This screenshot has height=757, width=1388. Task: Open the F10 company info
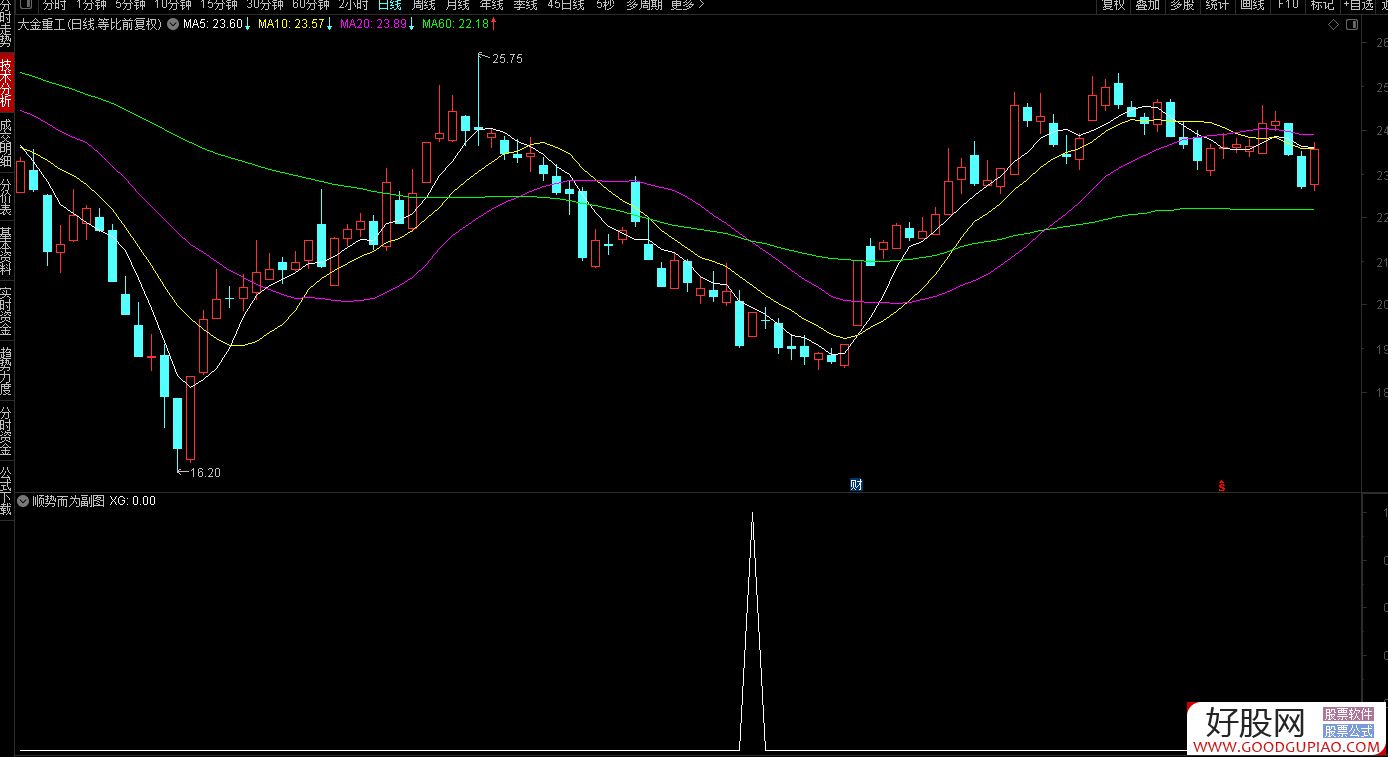click(1288, 5)
